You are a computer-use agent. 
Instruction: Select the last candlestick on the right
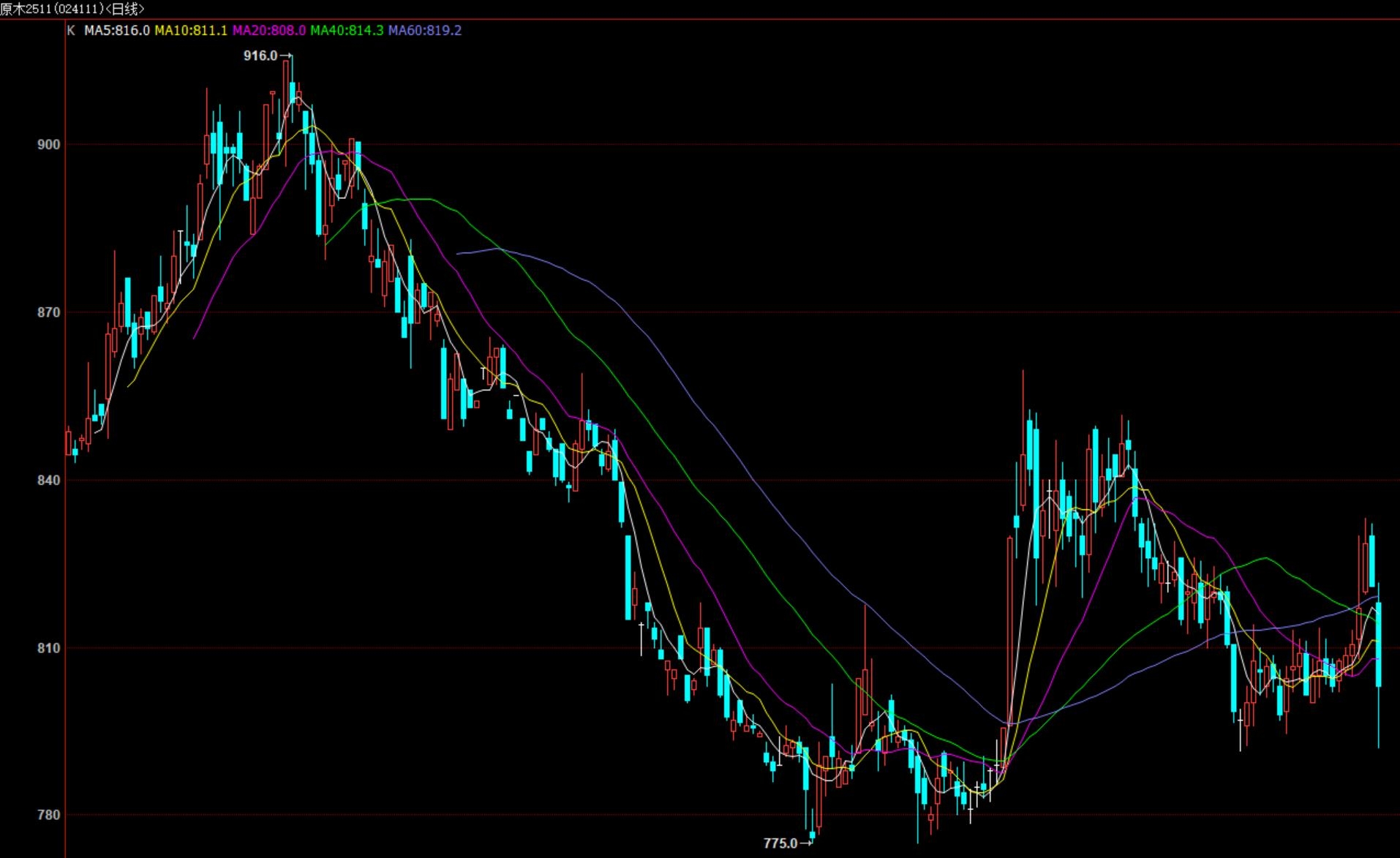(x=1379, y=644)
